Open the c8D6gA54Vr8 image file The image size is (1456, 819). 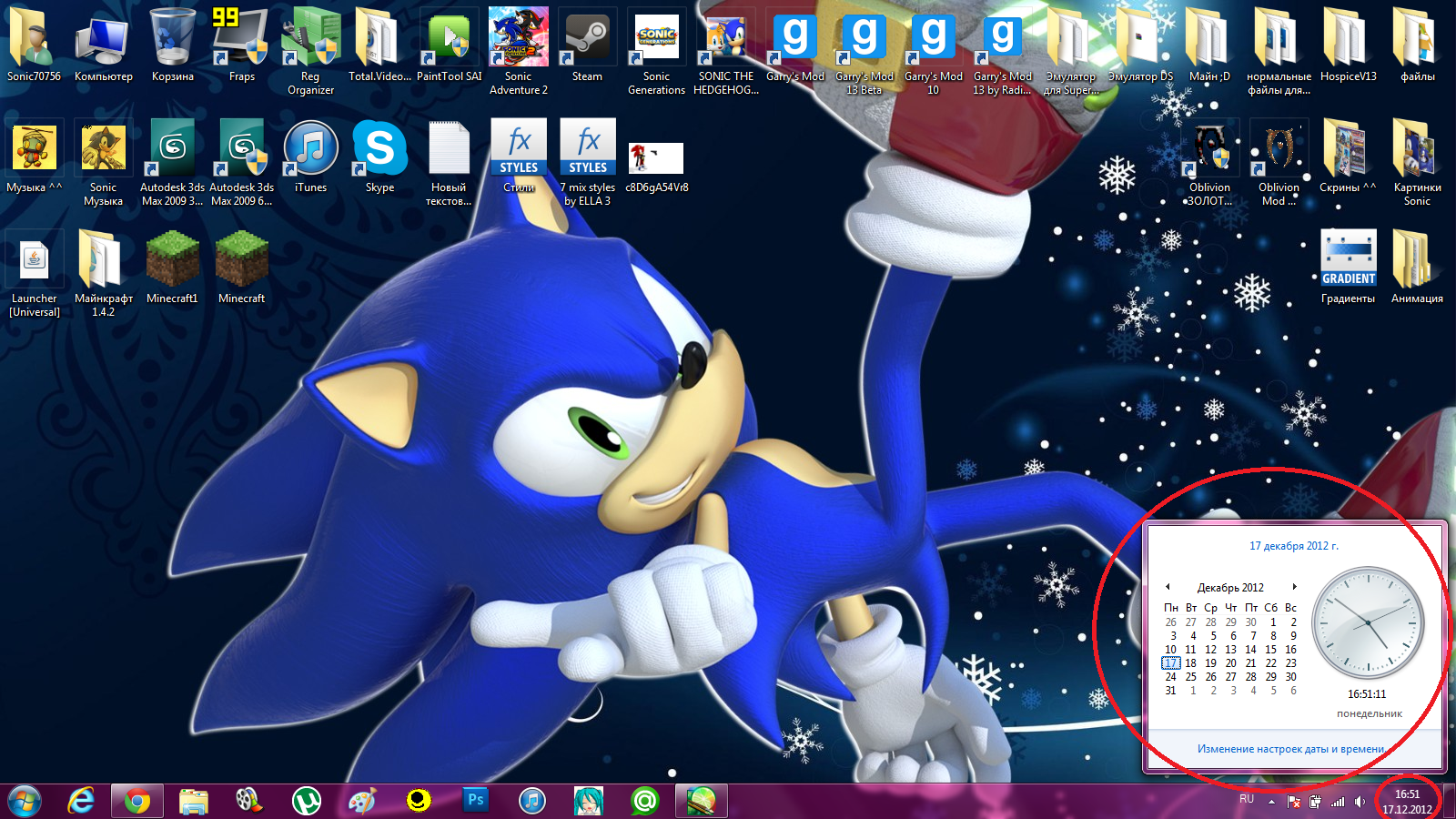pos(656,166)
